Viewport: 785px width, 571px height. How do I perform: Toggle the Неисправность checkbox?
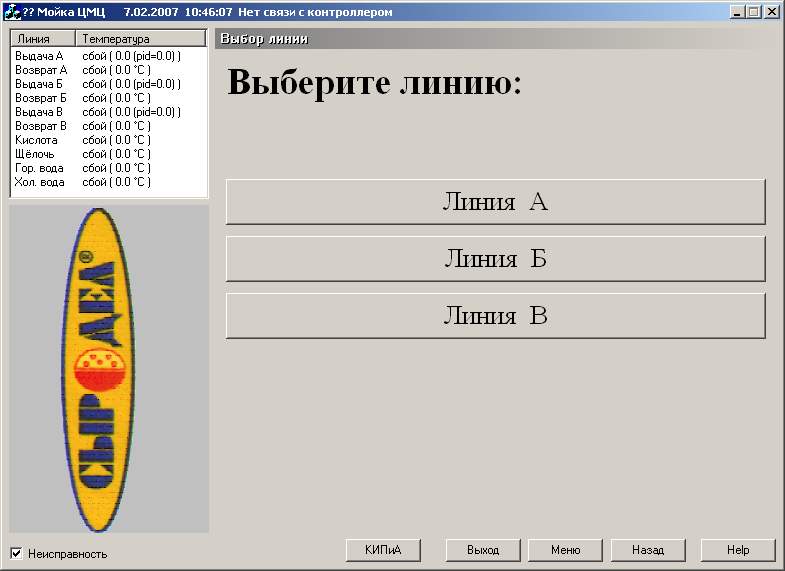coord(17,553)
